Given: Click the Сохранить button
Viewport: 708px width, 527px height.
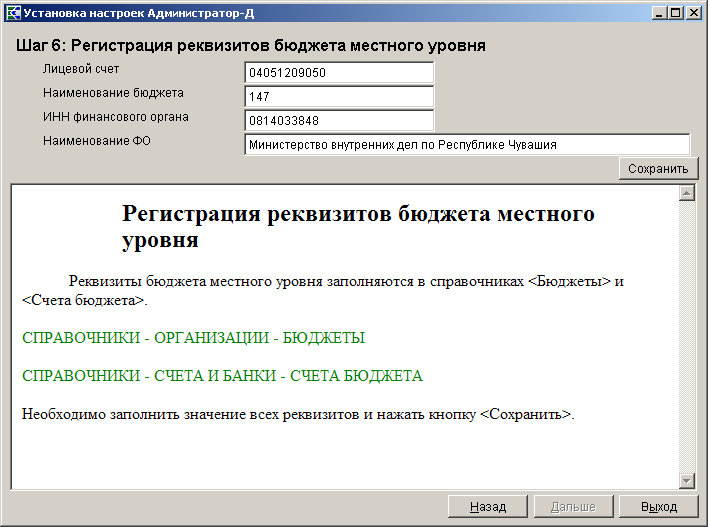Looking at the screenshot, I should coord(658,169).
